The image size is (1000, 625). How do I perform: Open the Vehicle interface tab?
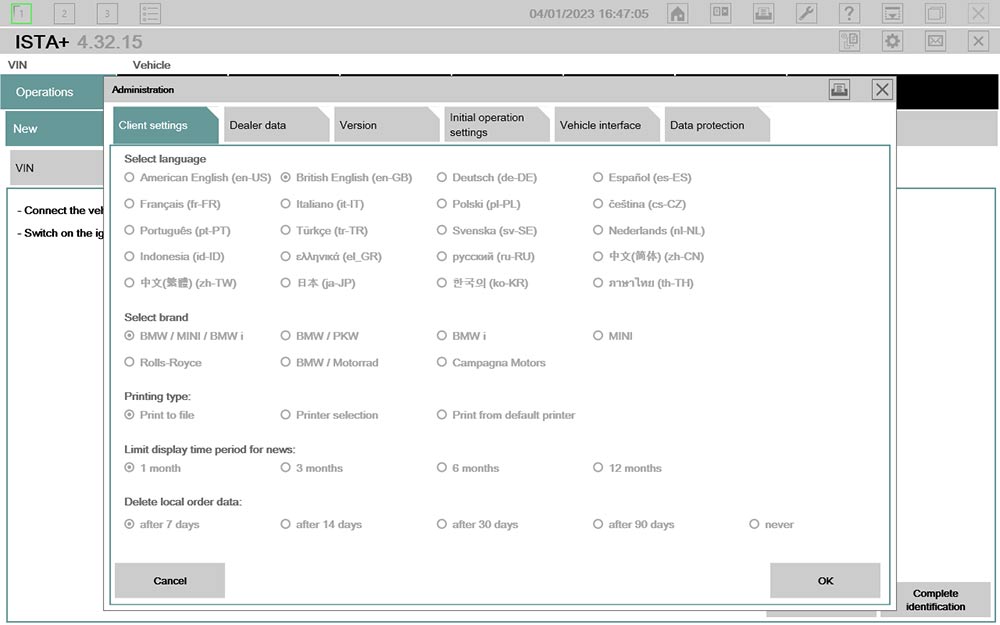pyautogui.click(x=607, y=125)
